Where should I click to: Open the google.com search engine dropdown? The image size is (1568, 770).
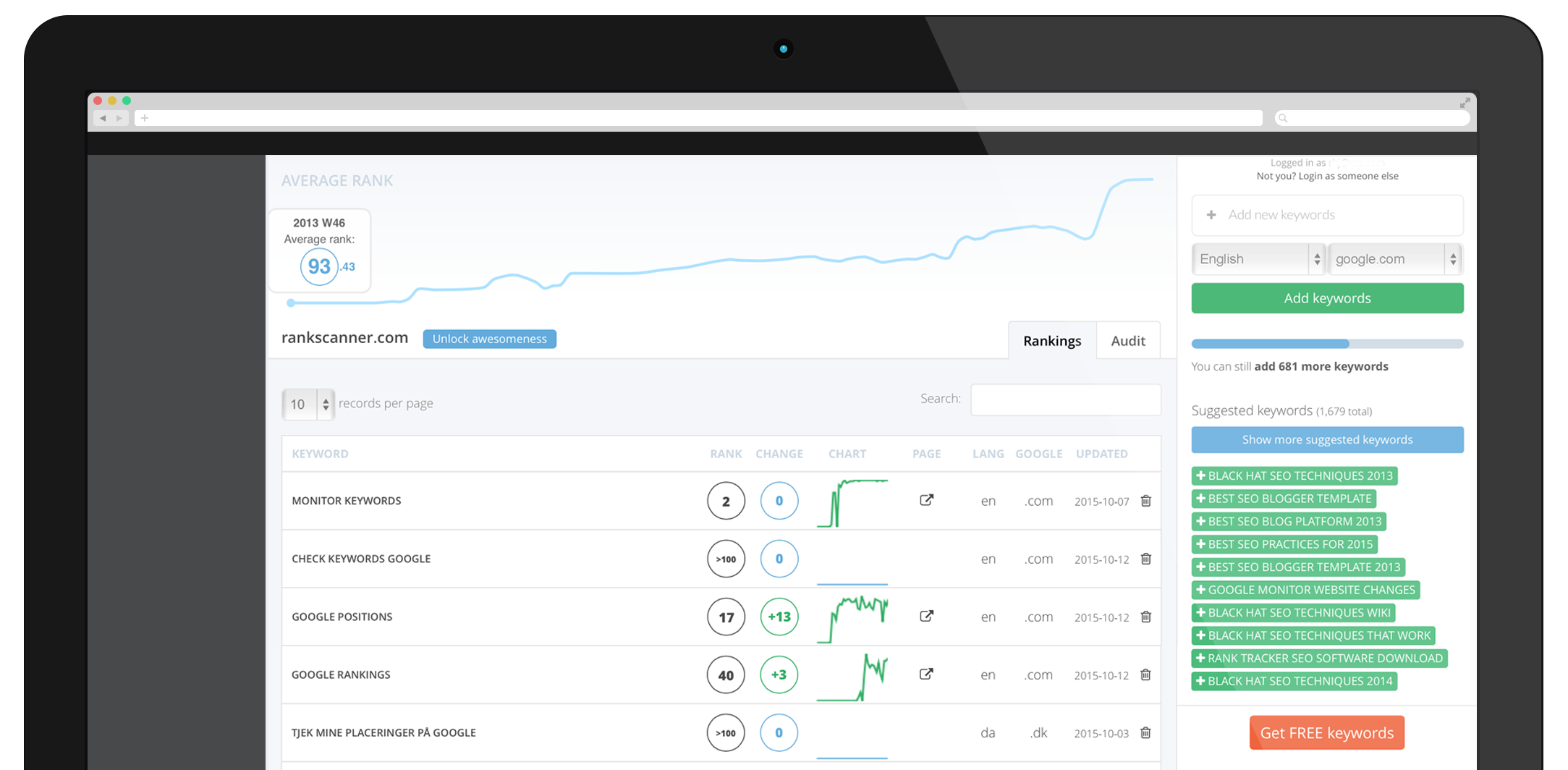point(1396,259)
